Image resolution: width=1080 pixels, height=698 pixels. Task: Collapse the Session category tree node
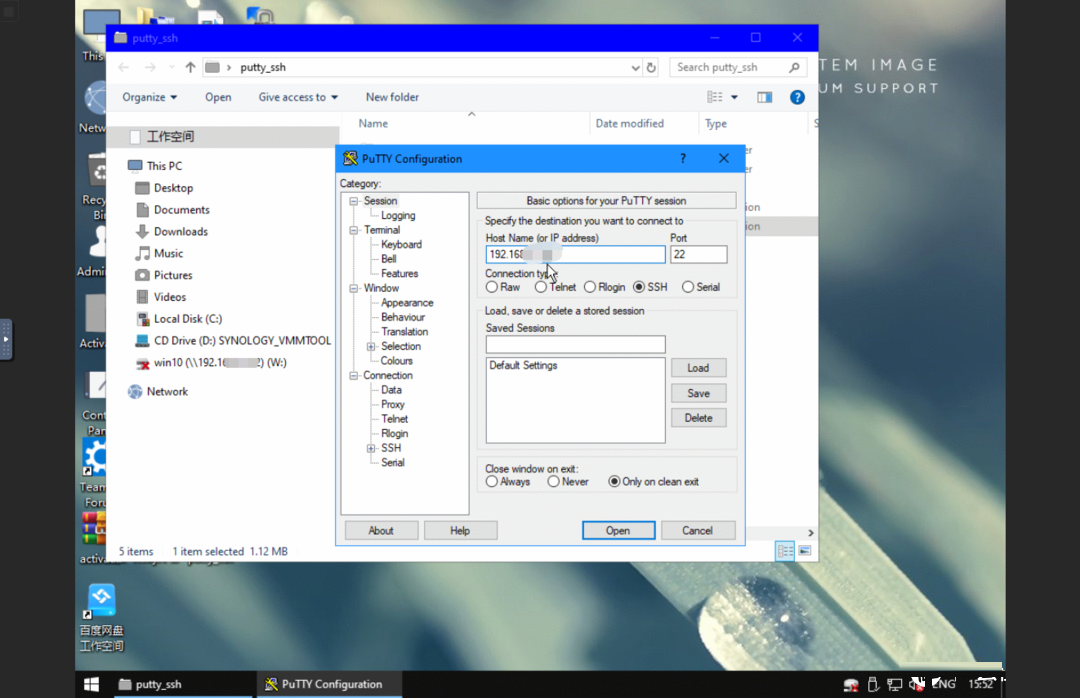click(354, 201)
